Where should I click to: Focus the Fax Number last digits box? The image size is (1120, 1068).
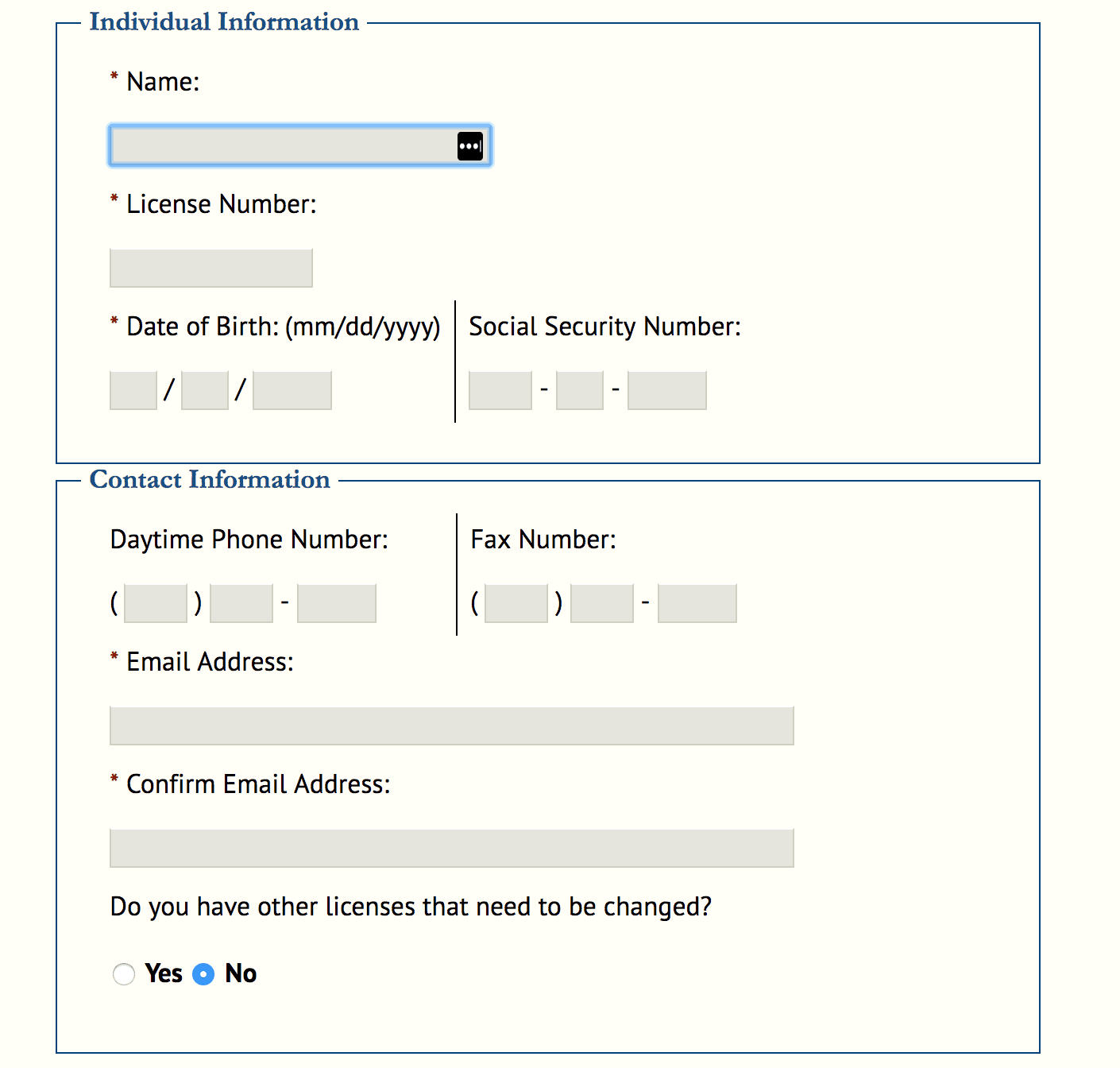tap(697, 603)
